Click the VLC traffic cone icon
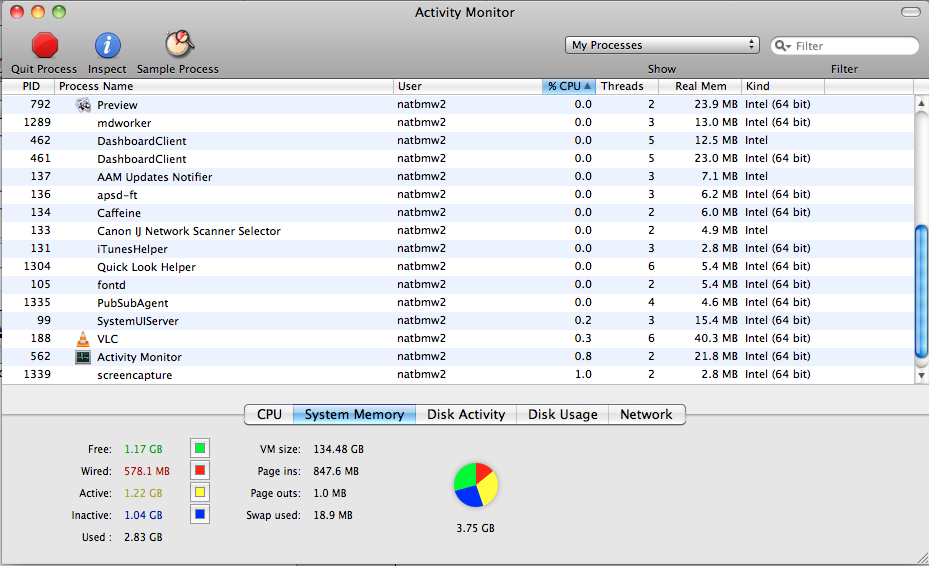Viewport: 929px width, 566px height. coord(83,339)
